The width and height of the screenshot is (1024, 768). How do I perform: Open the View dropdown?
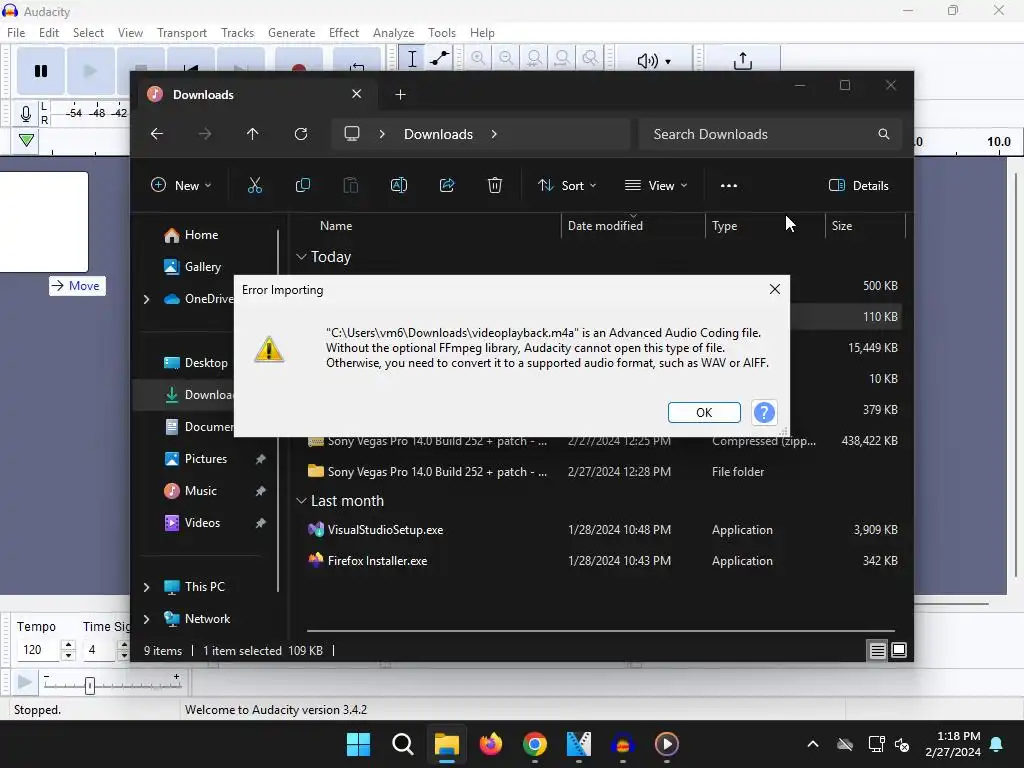(656, 185)
